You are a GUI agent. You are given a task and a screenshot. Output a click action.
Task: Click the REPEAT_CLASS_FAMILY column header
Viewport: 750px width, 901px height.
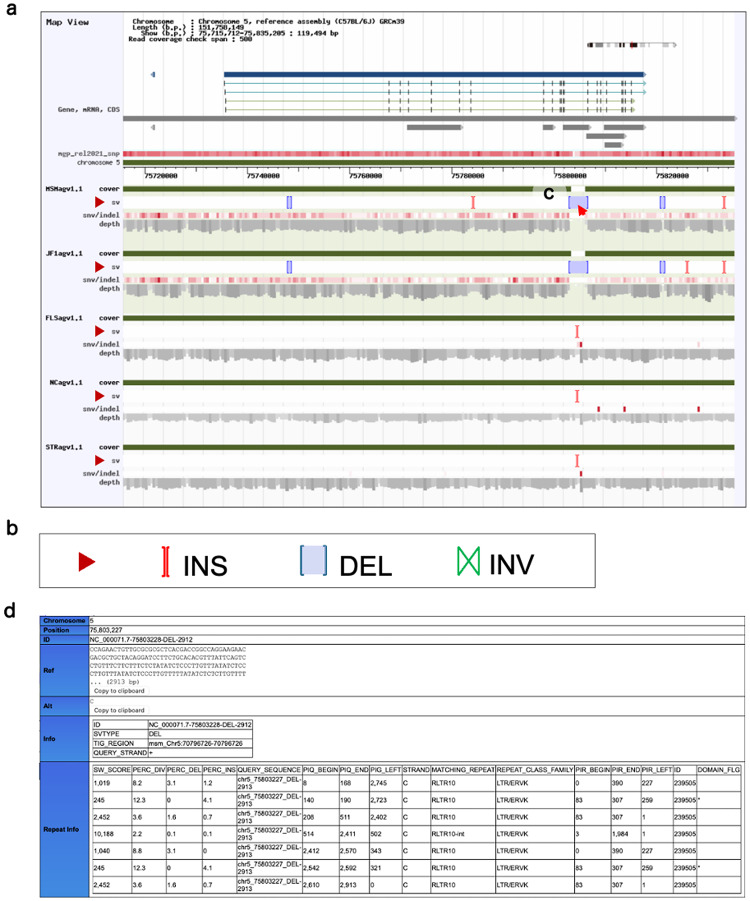click(x=535, y=769)
